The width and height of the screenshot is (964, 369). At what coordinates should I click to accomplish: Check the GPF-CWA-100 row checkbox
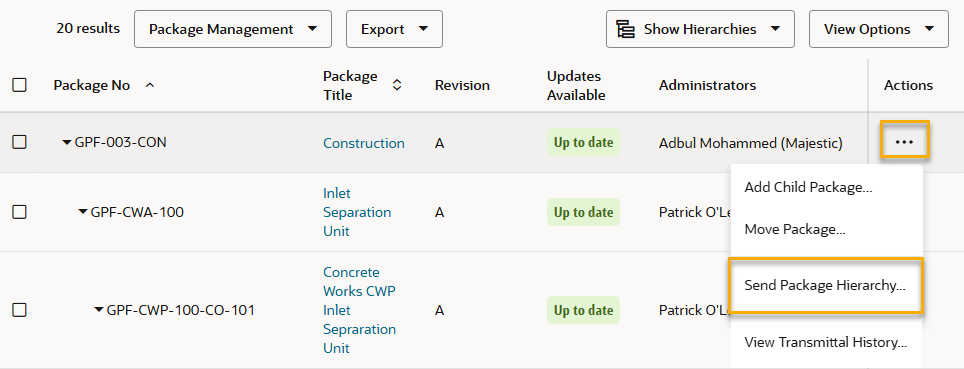[20, 212]
